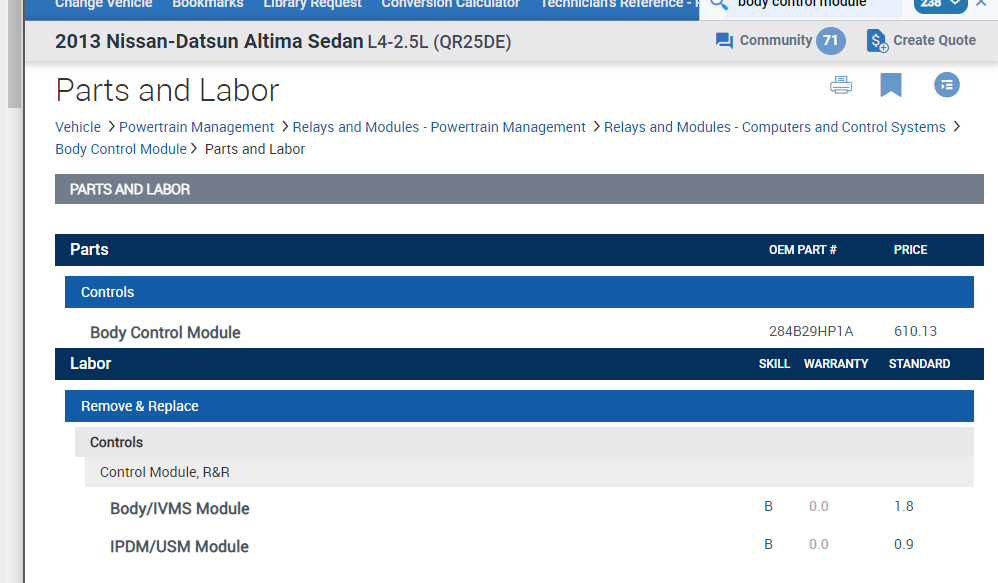The width and height of the screenshot is (998, 583).
Task: Open Library Request in top bar
Action: pyautogui.click(x=312, y=4)
